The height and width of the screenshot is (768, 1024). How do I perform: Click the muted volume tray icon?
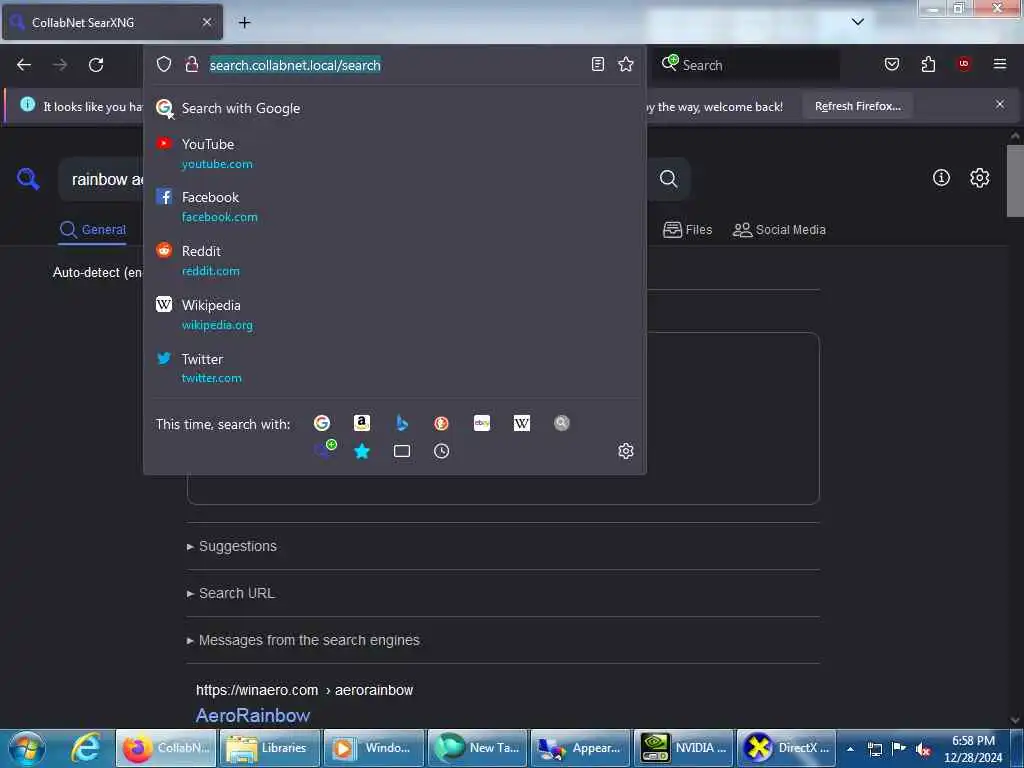(923, 750)
